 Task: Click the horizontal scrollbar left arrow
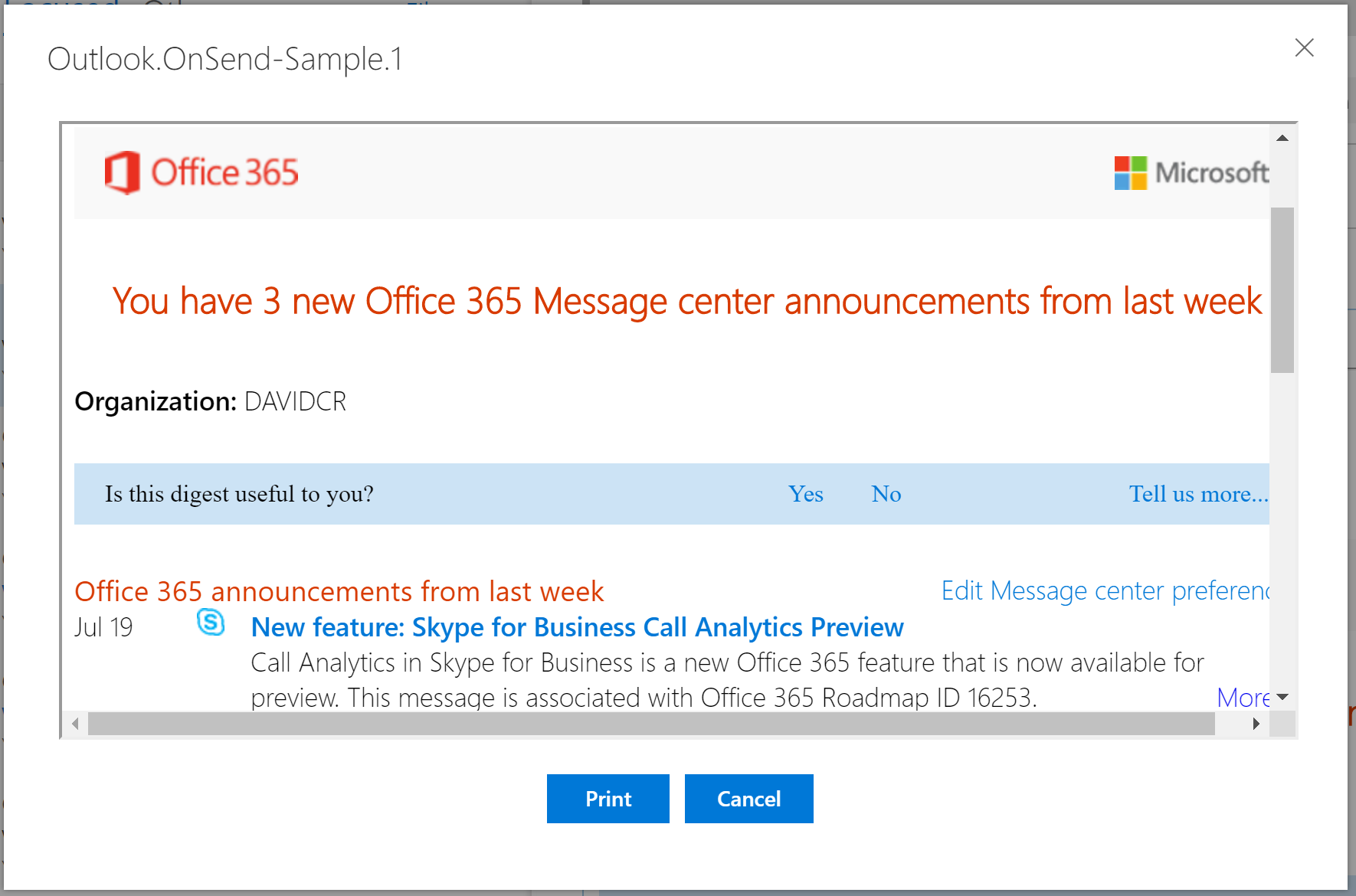(x=75, y=724)
